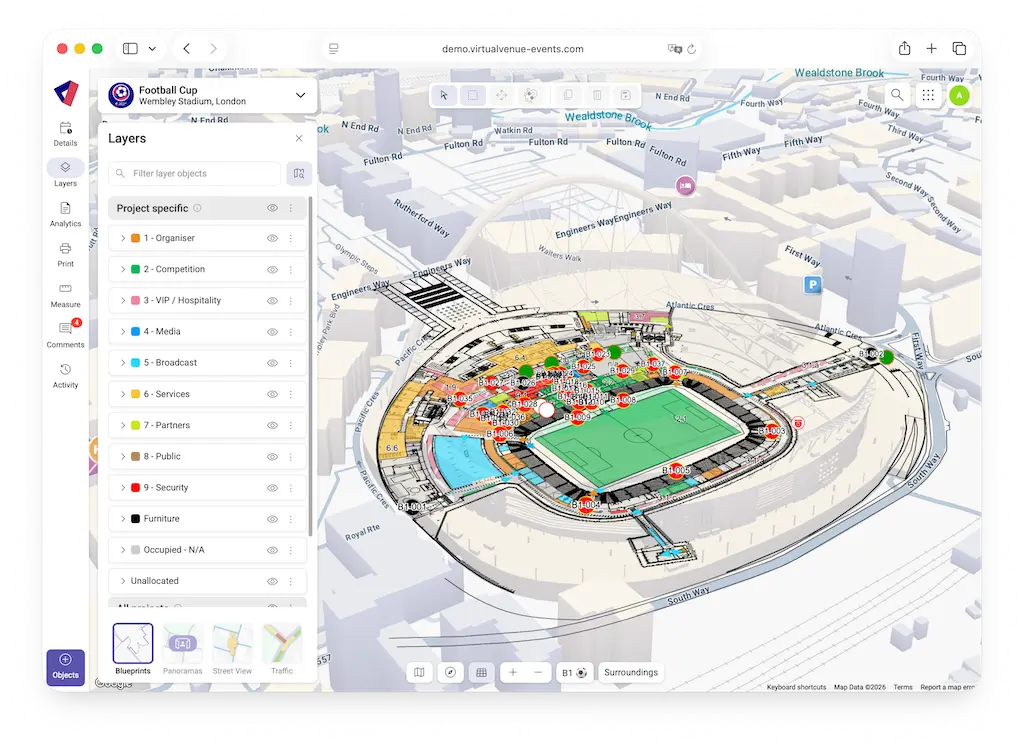1024x748 pixels.
Task: Click the map search magnifier icon
Action: (897, 95)
